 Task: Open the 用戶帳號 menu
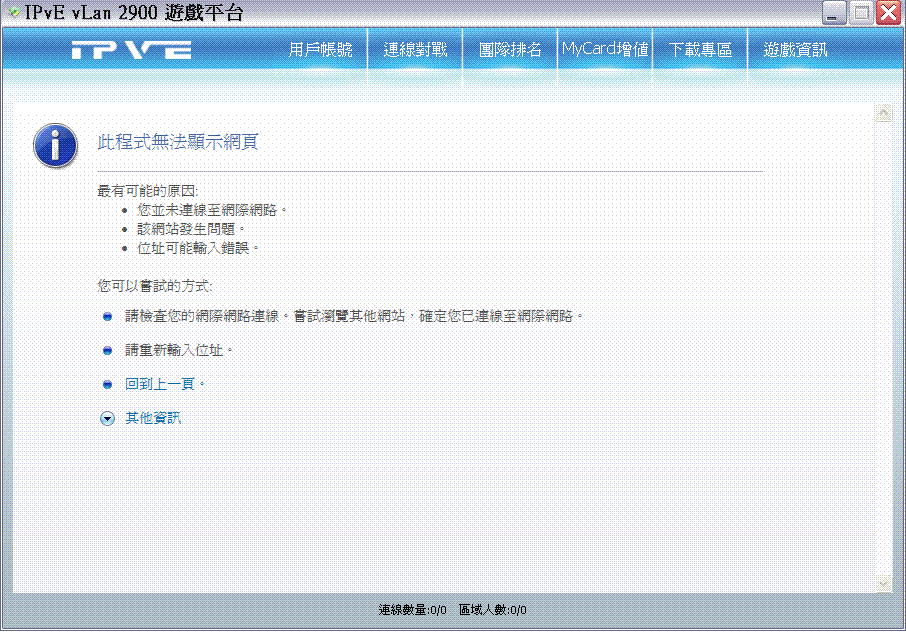tap(320, 50)
